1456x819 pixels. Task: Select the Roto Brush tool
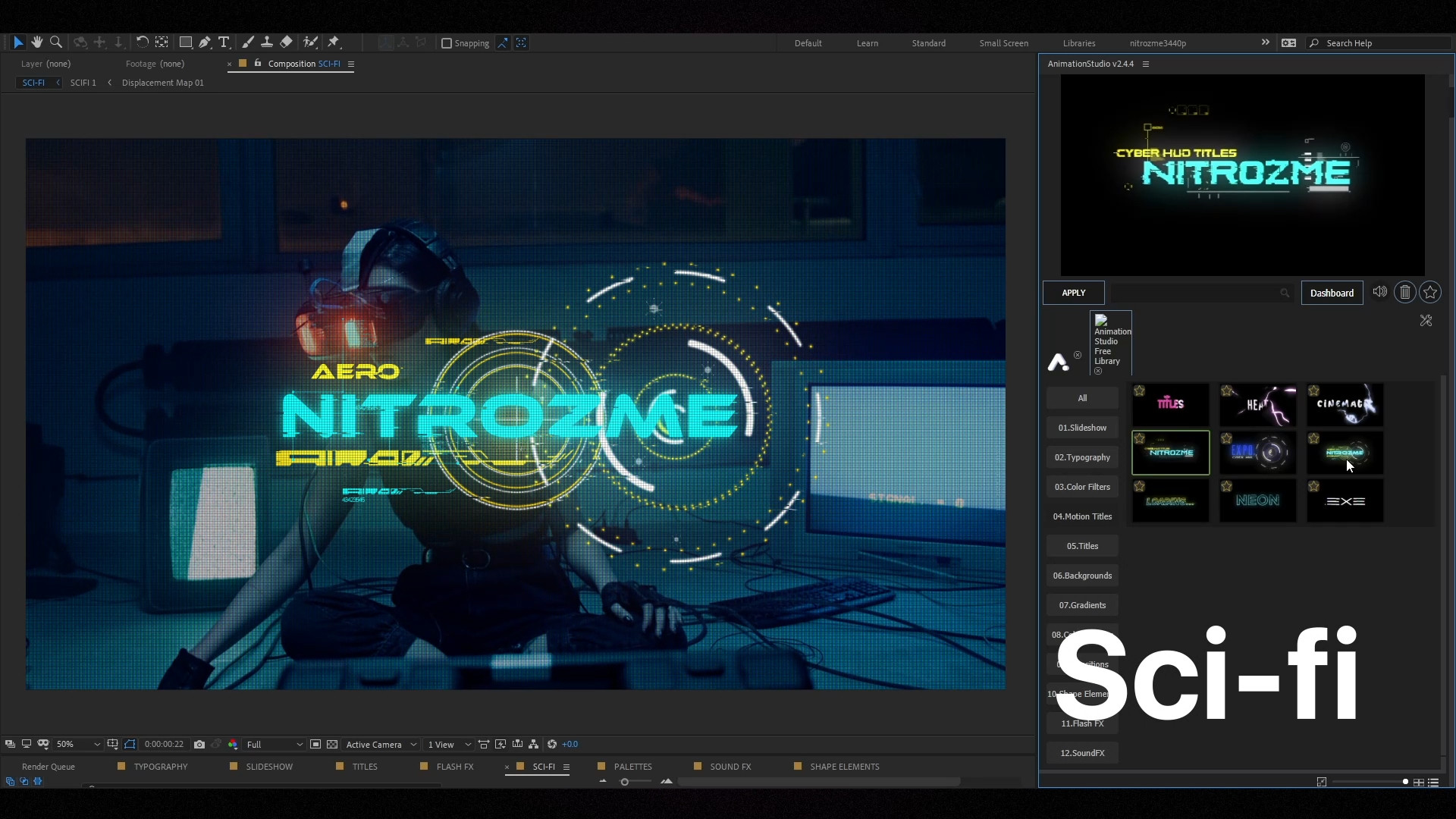(310, 42)
